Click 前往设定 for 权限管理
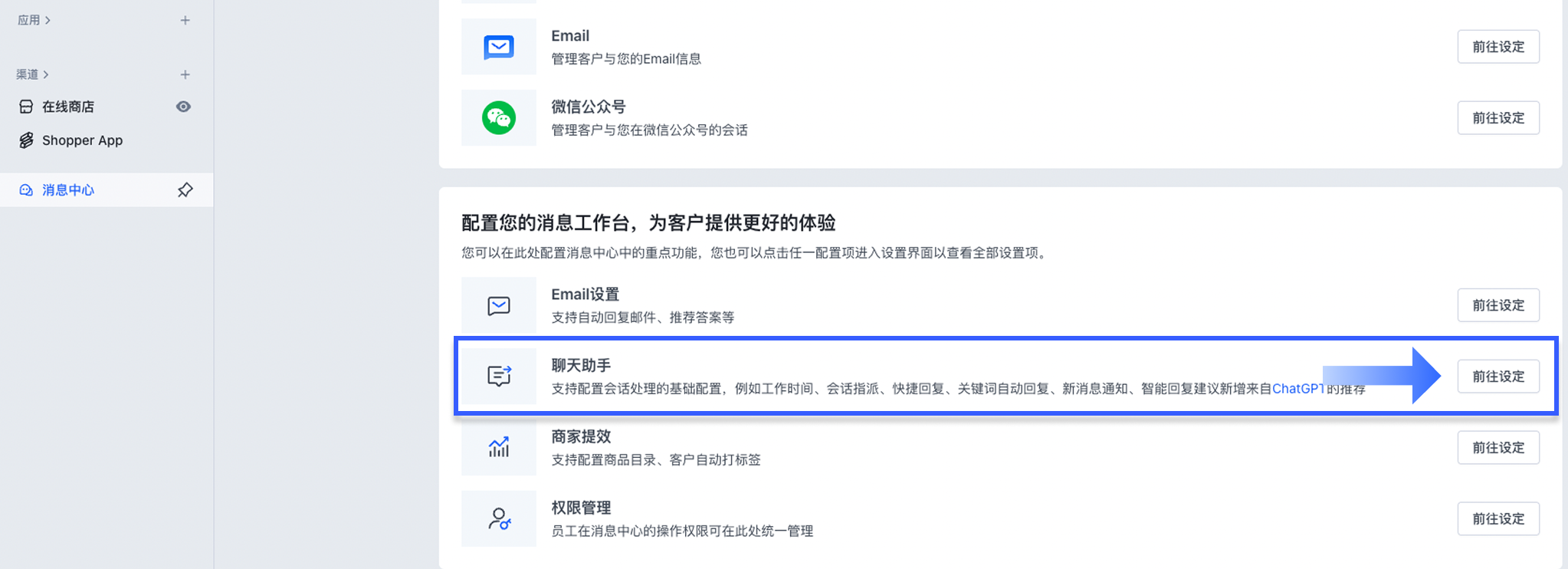 pos(1498,519)
